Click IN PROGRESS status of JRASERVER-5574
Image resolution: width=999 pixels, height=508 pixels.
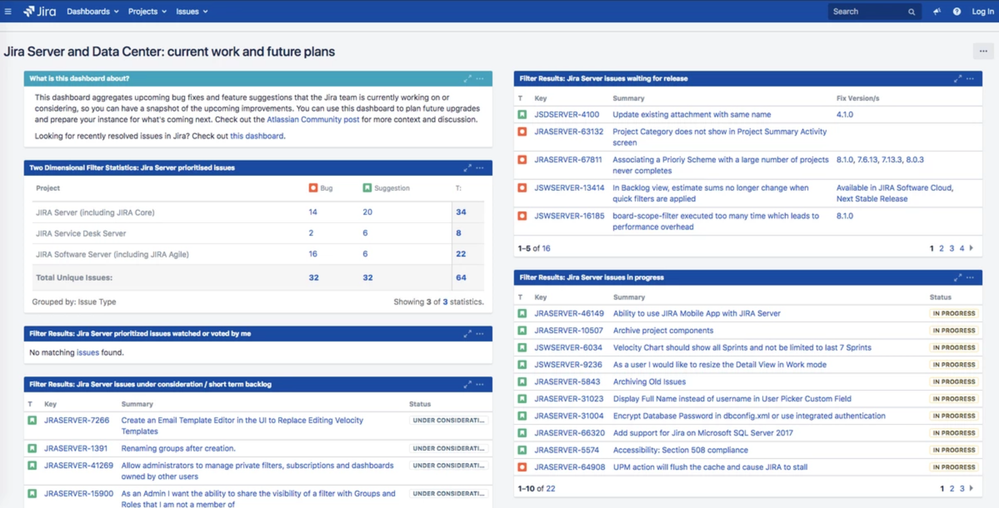point(954,450)
